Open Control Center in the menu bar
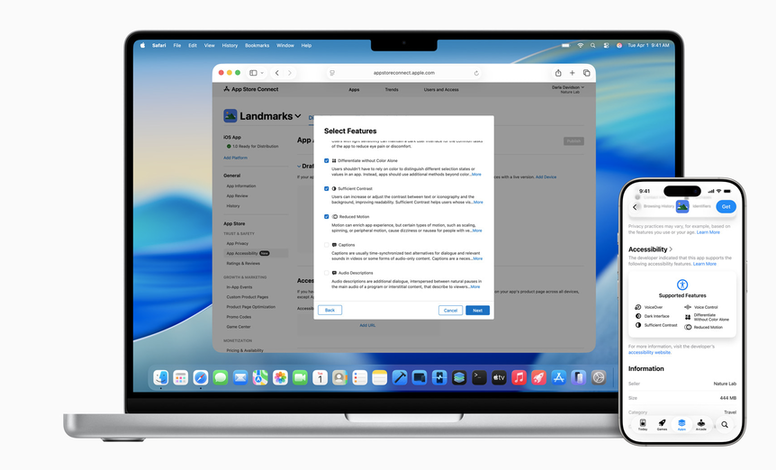The image size is (776, 470). 606,45
